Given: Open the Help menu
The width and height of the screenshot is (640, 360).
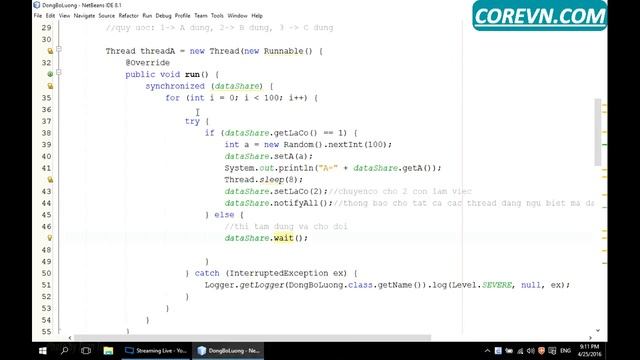Looking at the screenshot, I should coord(257,16).
